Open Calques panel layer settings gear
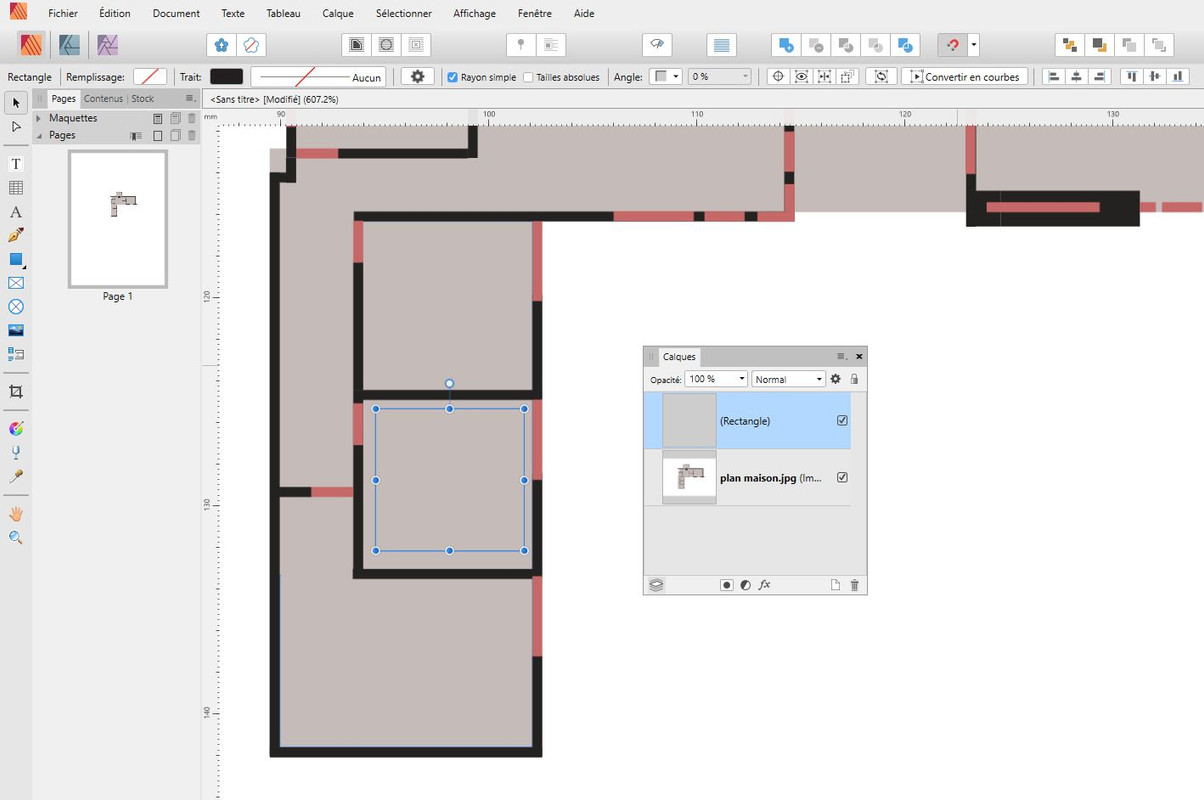This screenshot has width=1204, height=800. tap(836, 379)
